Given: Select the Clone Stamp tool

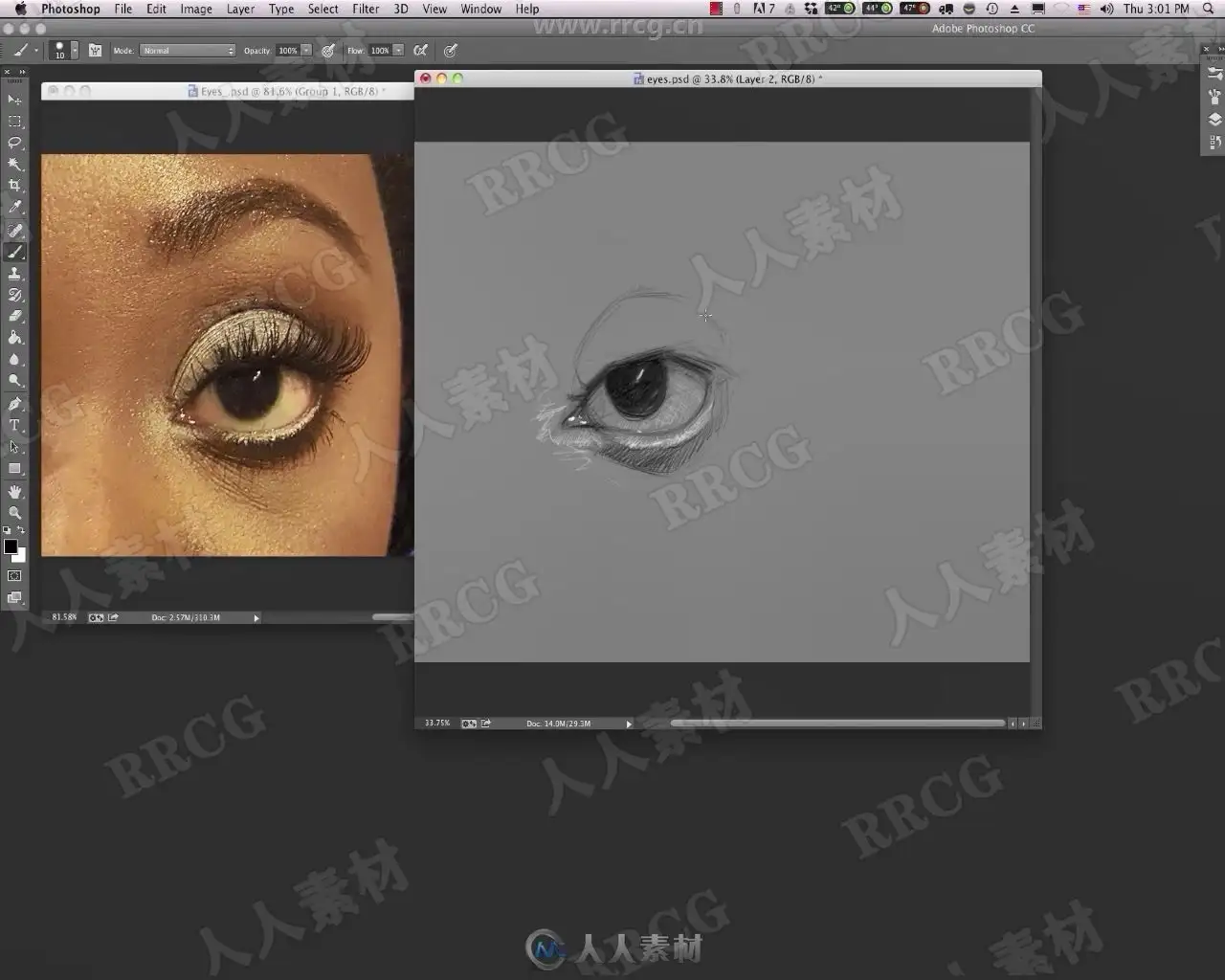Looking at the screenshot, I should pyautogui.click(x=14, y=274).
